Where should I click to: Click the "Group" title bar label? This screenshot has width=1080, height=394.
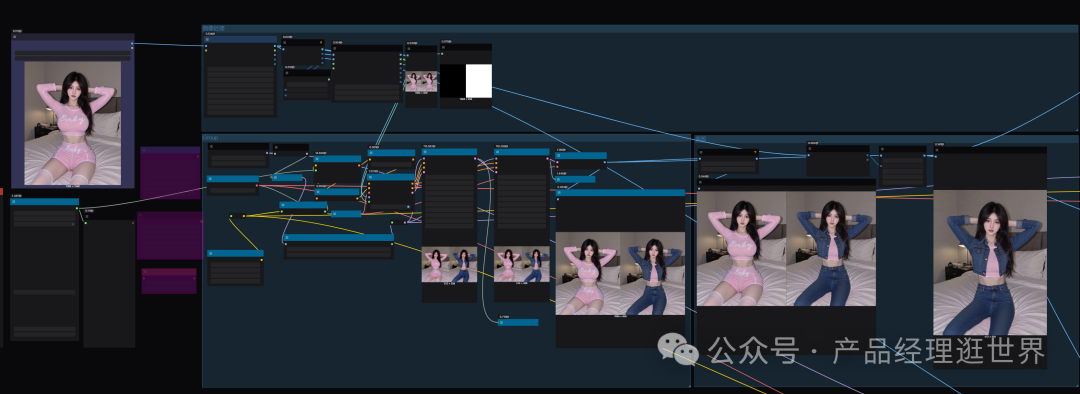pyautogui.click(x=211, y=138)
